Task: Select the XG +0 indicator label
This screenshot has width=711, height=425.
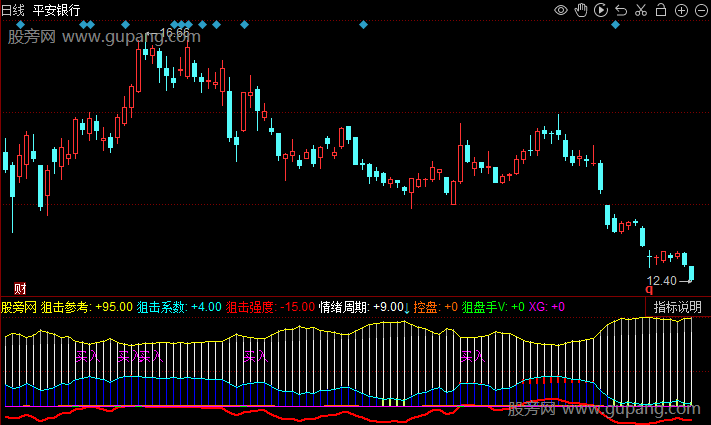Action: (x=546, y=307)
